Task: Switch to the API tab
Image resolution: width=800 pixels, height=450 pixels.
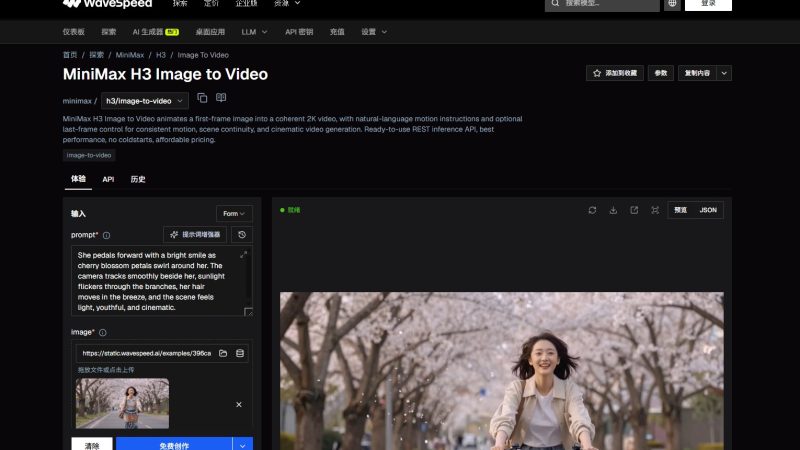Action: pyautogui.click(x=108, y=180)
